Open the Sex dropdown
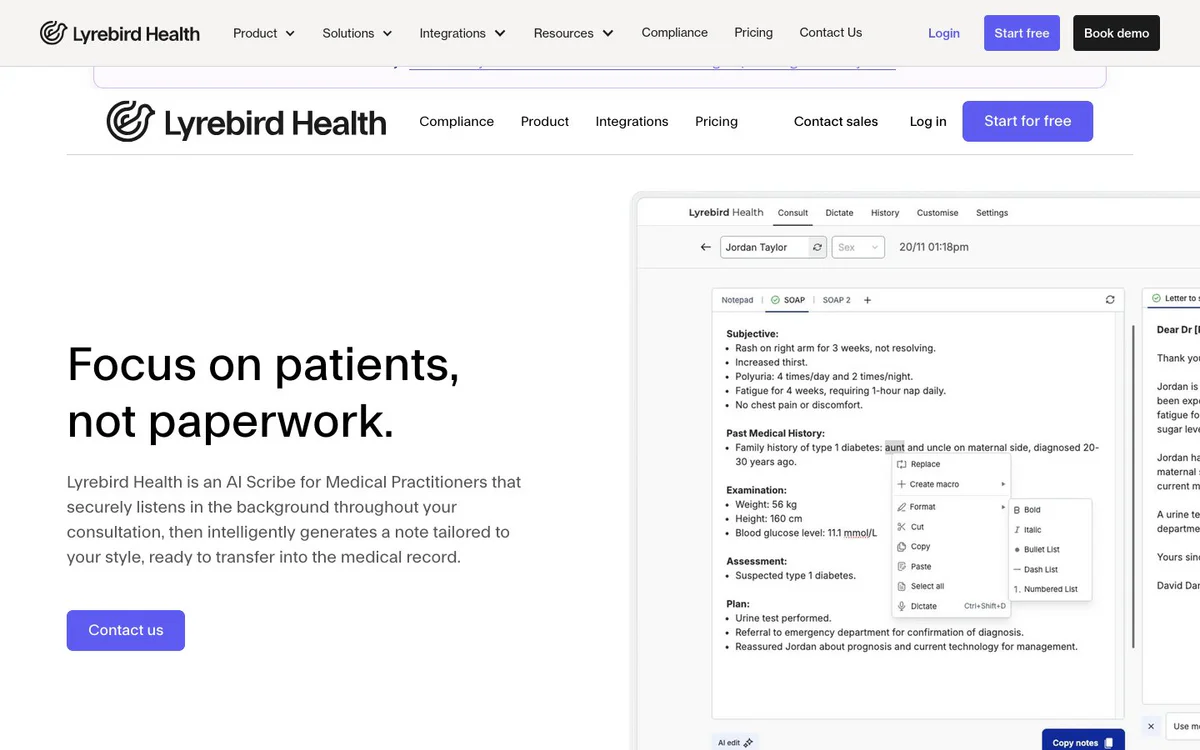Screen dimensions: 1200x750 click(x=858, y=247)
